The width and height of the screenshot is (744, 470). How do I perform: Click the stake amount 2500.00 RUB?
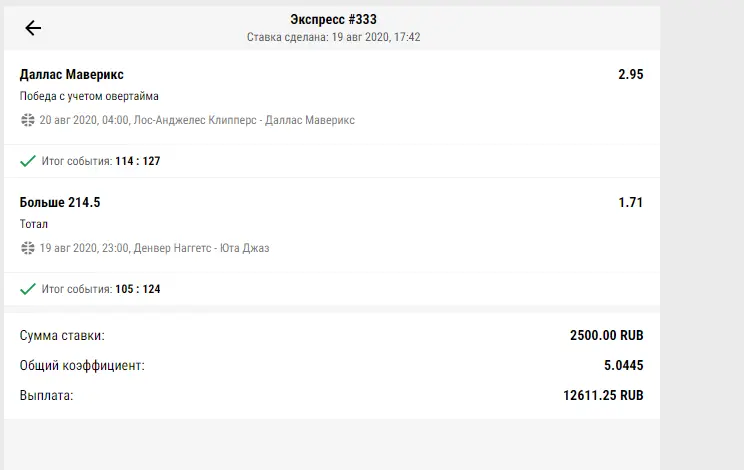606,335
